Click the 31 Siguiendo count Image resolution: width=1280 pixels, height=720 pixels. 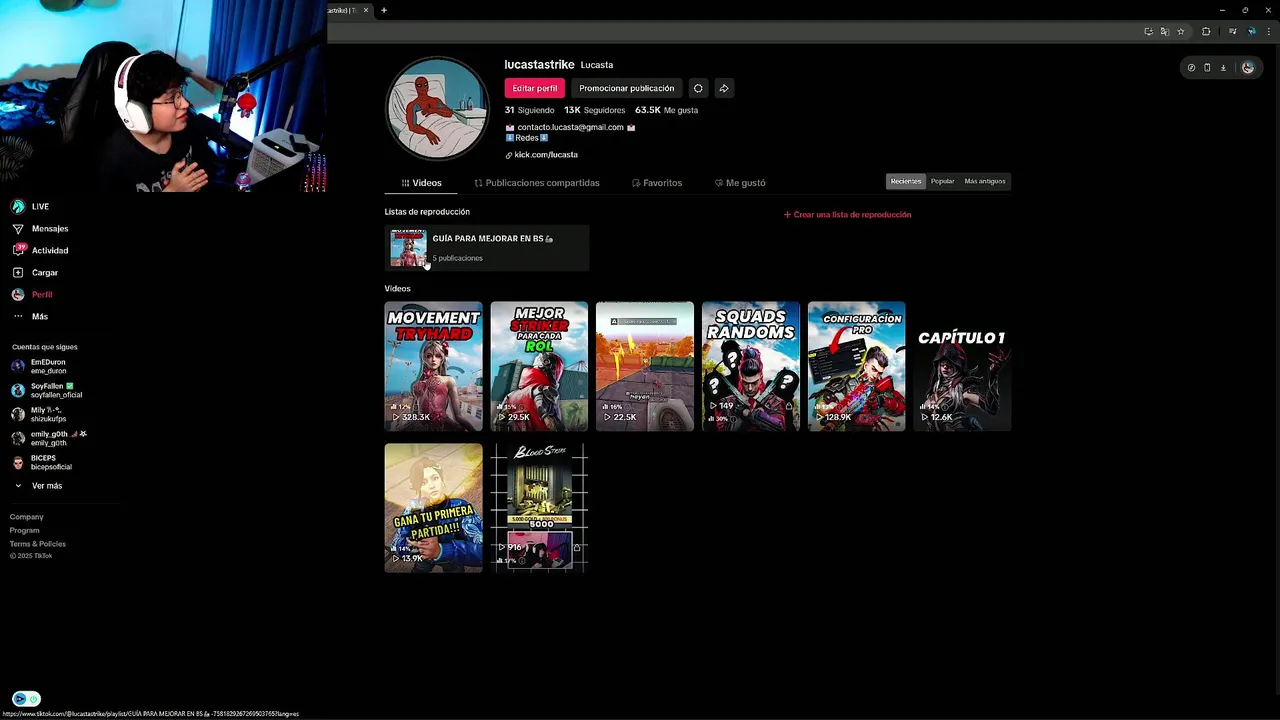click(529, 110)
